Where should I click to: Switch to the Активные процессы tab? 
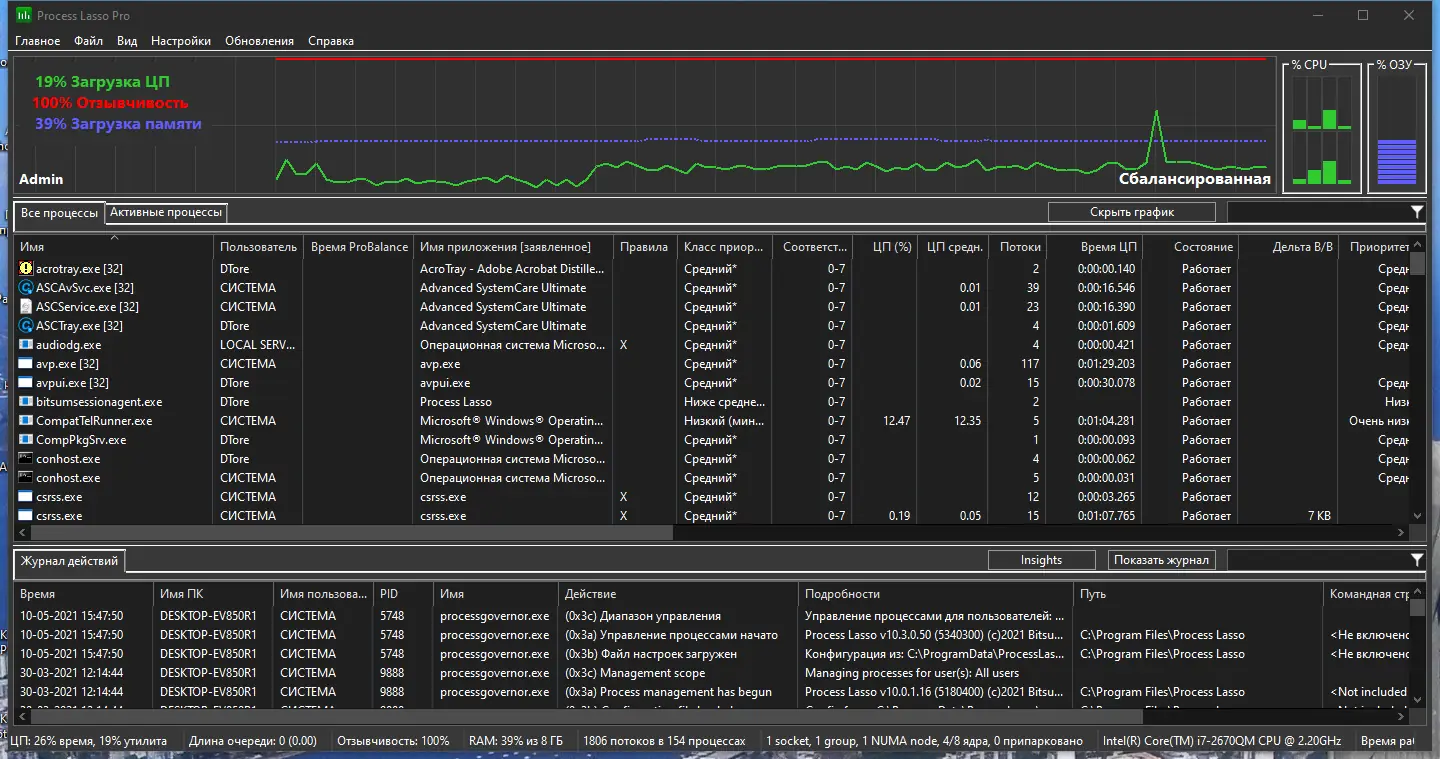[x=166, y=212]
